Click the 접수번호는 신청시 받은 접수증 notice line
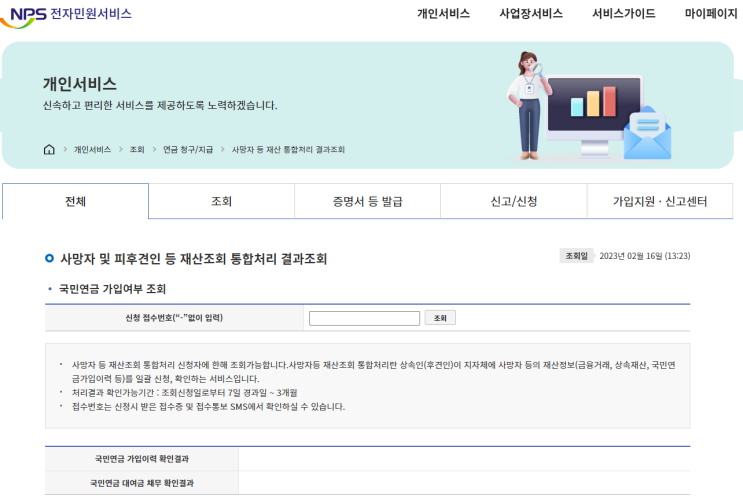 pyautogui.click(x=208, y=407)
